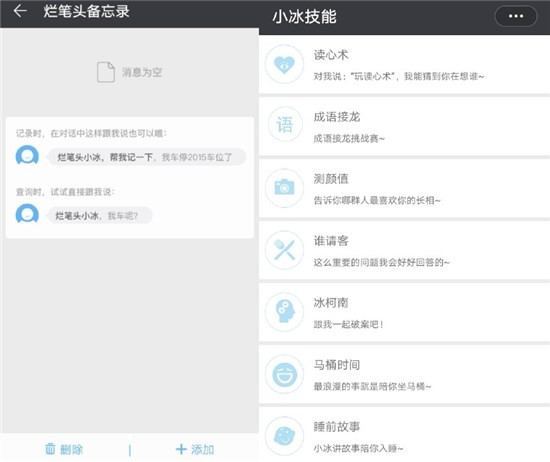Click the 小冰技能 header title
The width and height of the screenshot is (550, 462).
click(304, 16)
